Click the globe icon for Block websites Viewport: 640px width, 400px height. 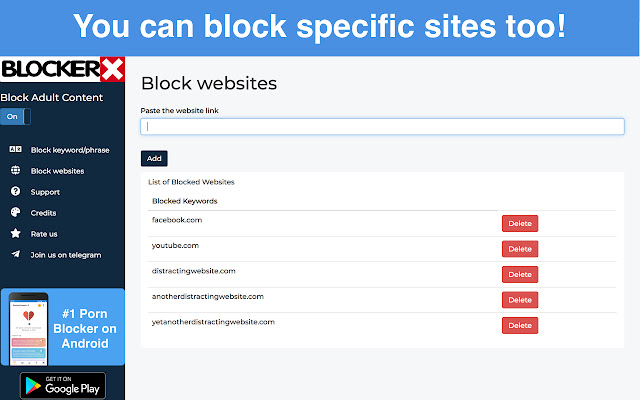point(15,171)
